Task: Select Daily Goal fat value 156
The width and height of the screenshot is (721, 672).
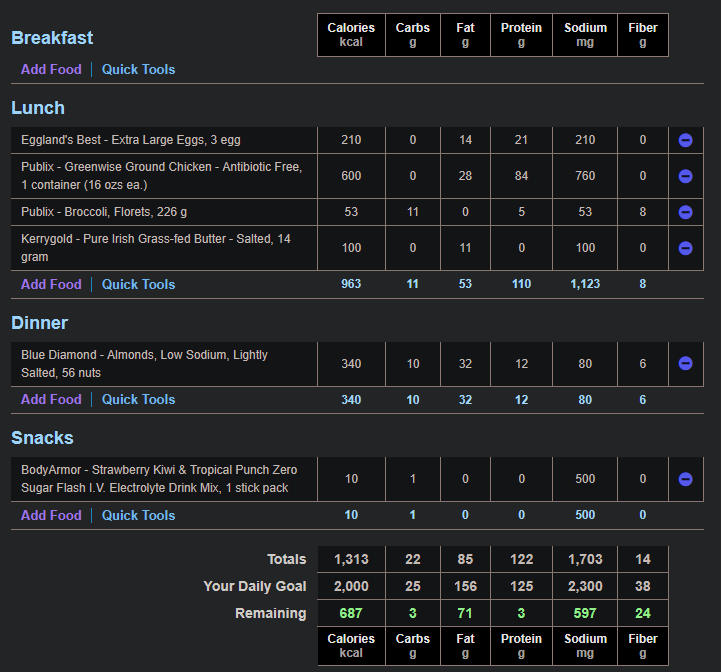Action: [465, 586]
